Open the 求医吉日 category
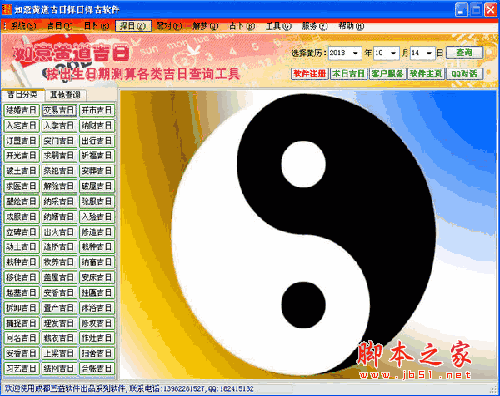Viewport: 500px width, 396px height. tap(21, 186)
